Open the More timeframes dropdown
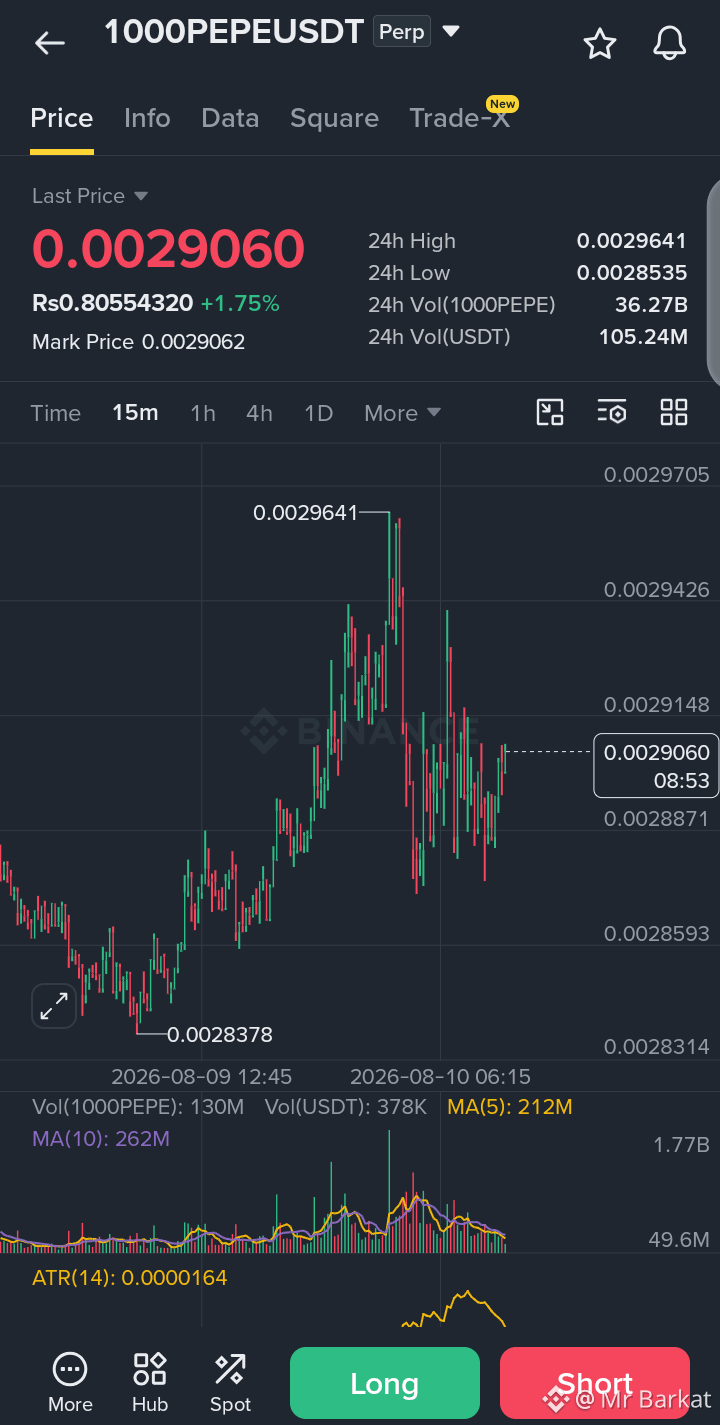720x1425 pixels. pos(403,413)
